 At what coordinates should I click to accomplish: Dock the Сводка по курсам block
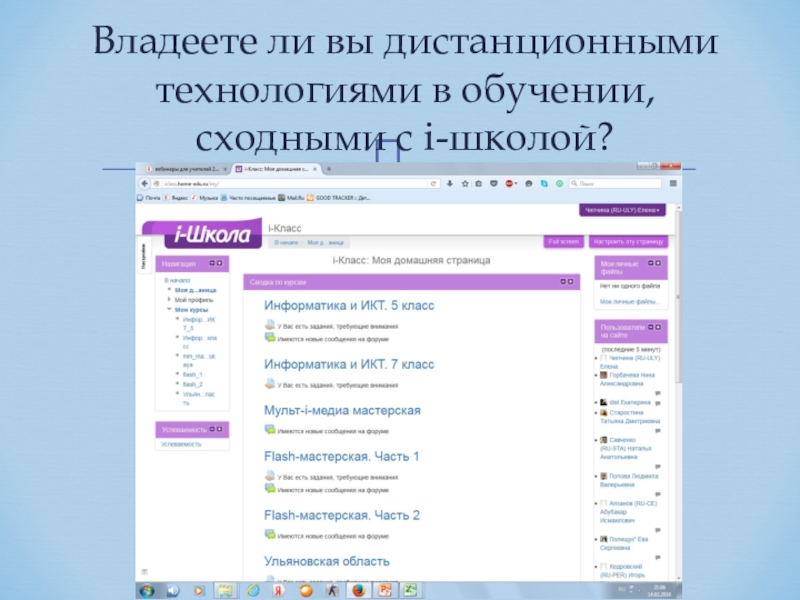pyautogui.click(x=570, y=282)
